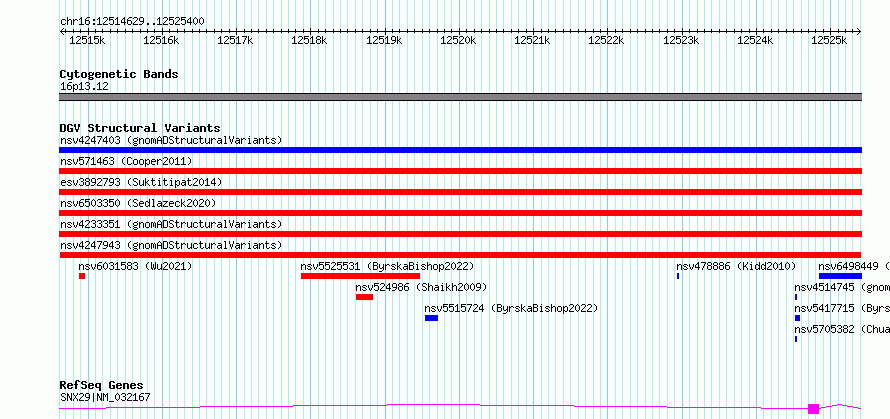The image size is (890, 419).
Task: Open variant nsv4233351 label
Action: (171, 224)
